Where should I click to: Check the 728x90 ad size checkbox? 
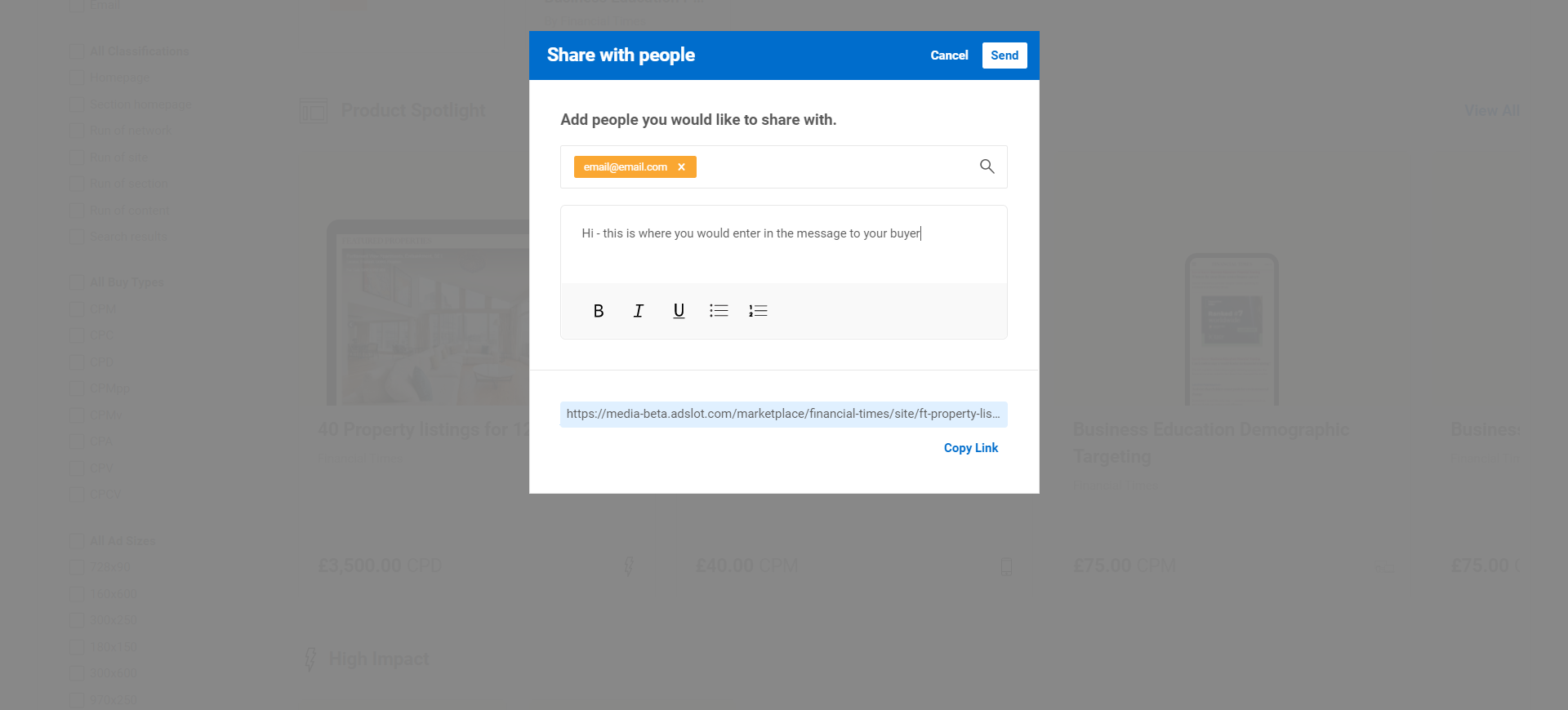[78, 567]
